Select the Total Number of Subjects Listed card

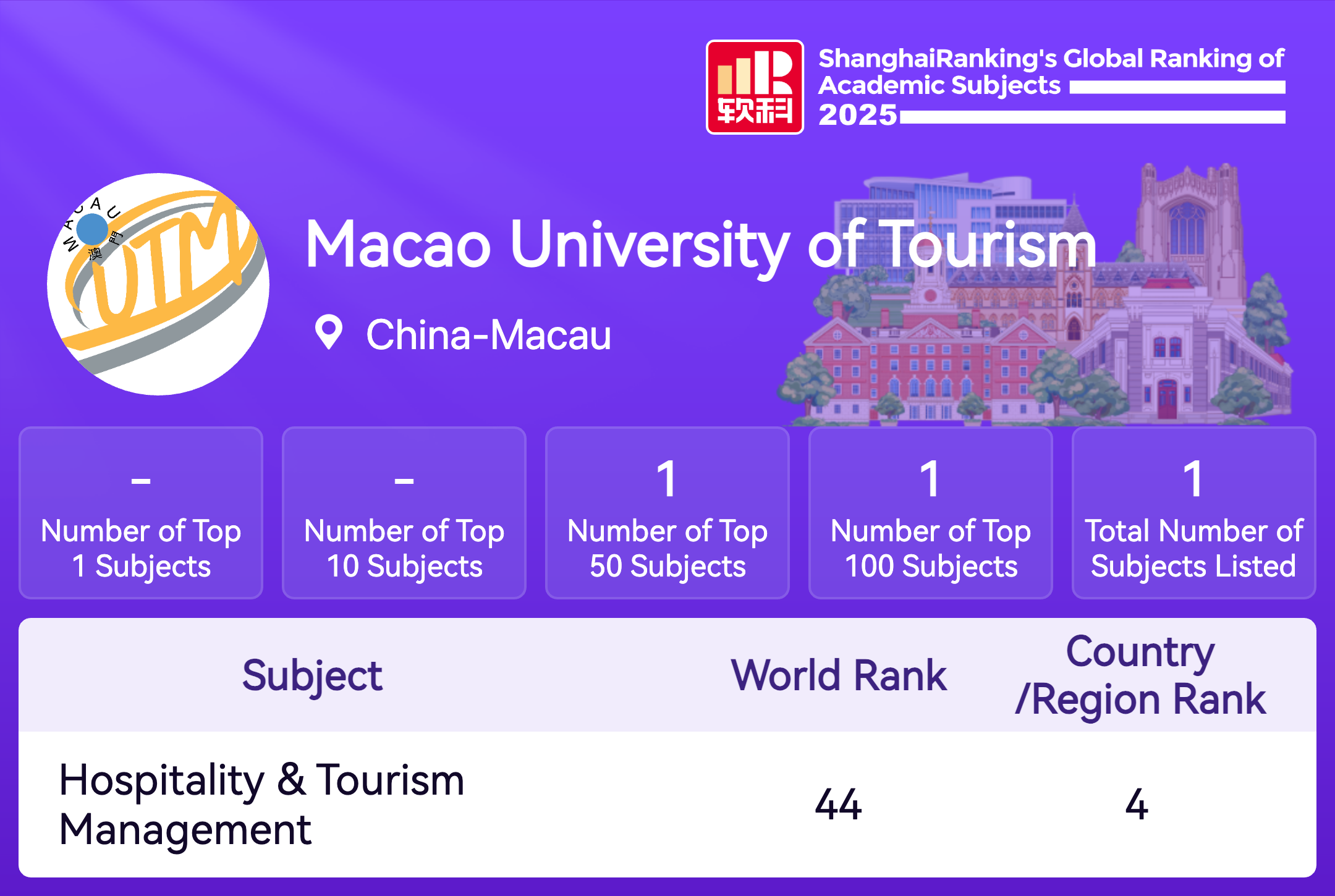(x=1193, y=513)
